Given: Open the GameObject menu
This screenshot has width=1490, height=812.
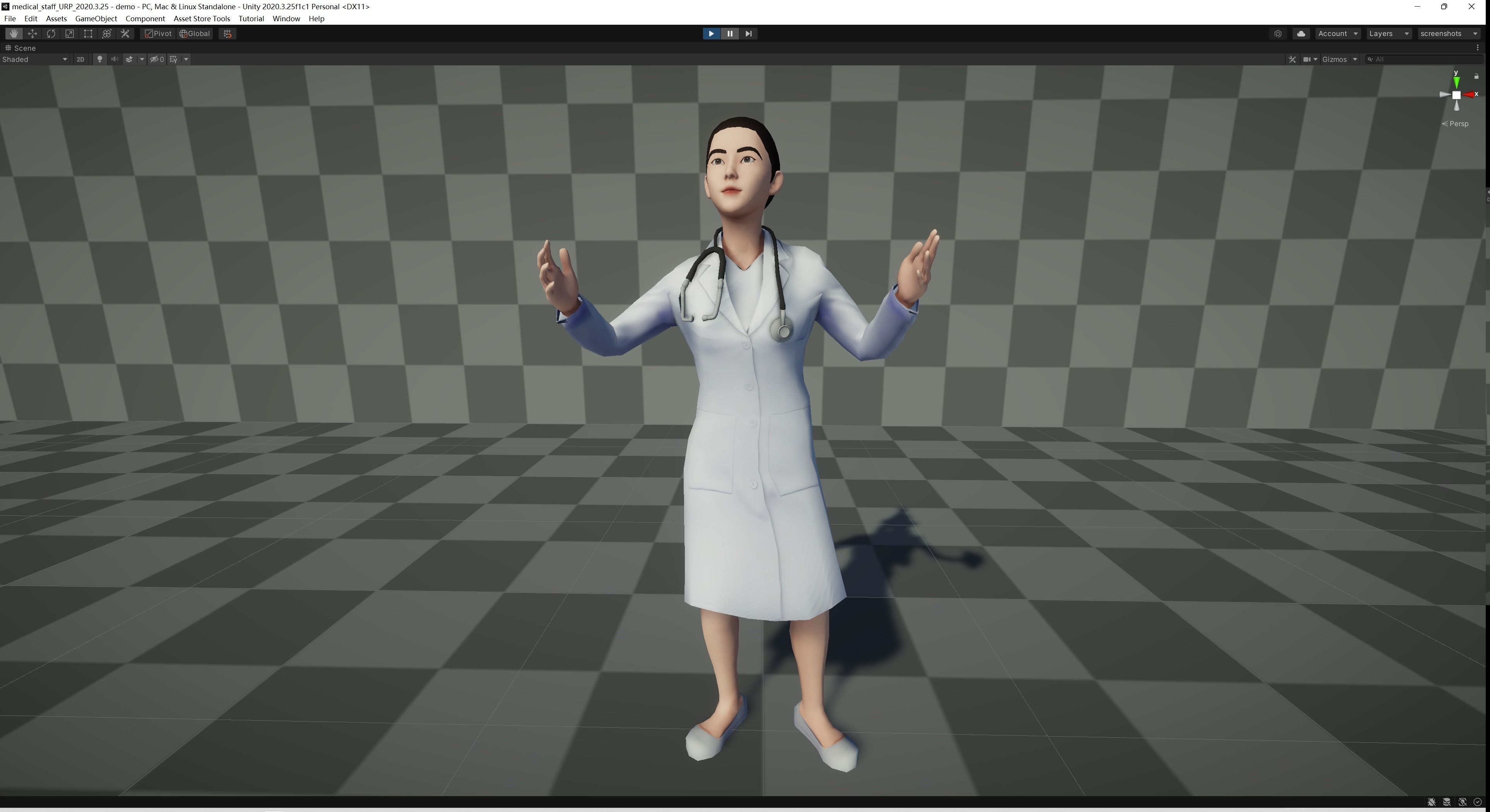Looking at the screenshot, I should point(96,19).
